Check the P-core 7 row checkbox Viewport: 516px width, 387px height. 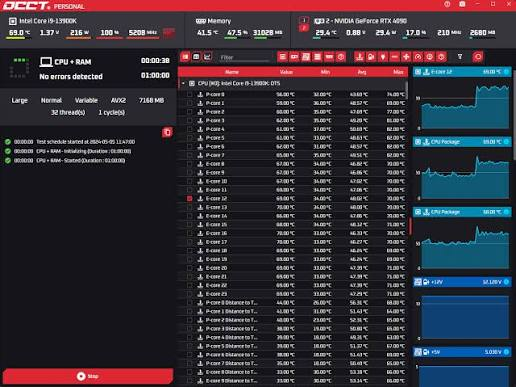190,155
